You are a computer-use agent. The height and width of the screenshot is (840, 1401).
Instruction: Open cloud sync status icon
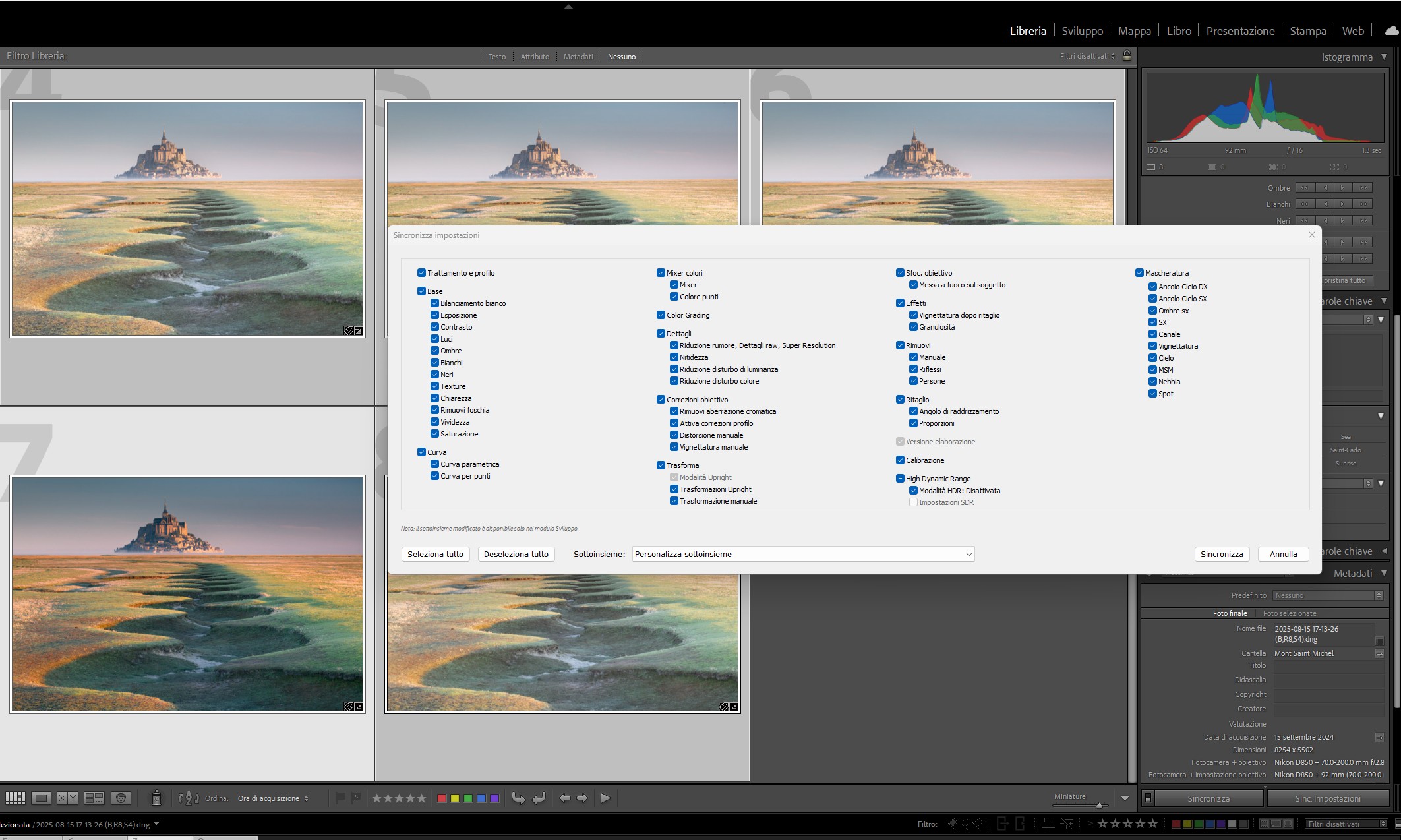(1391, 30)
